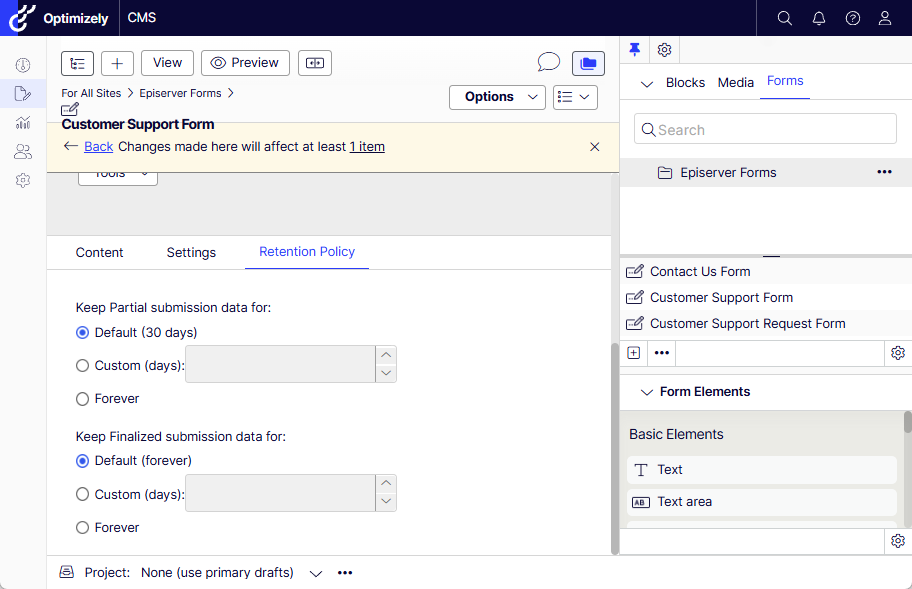Viewport: 912px width, 589px height.
Task: Open the Options dropdown
Action: pos(497,97)
